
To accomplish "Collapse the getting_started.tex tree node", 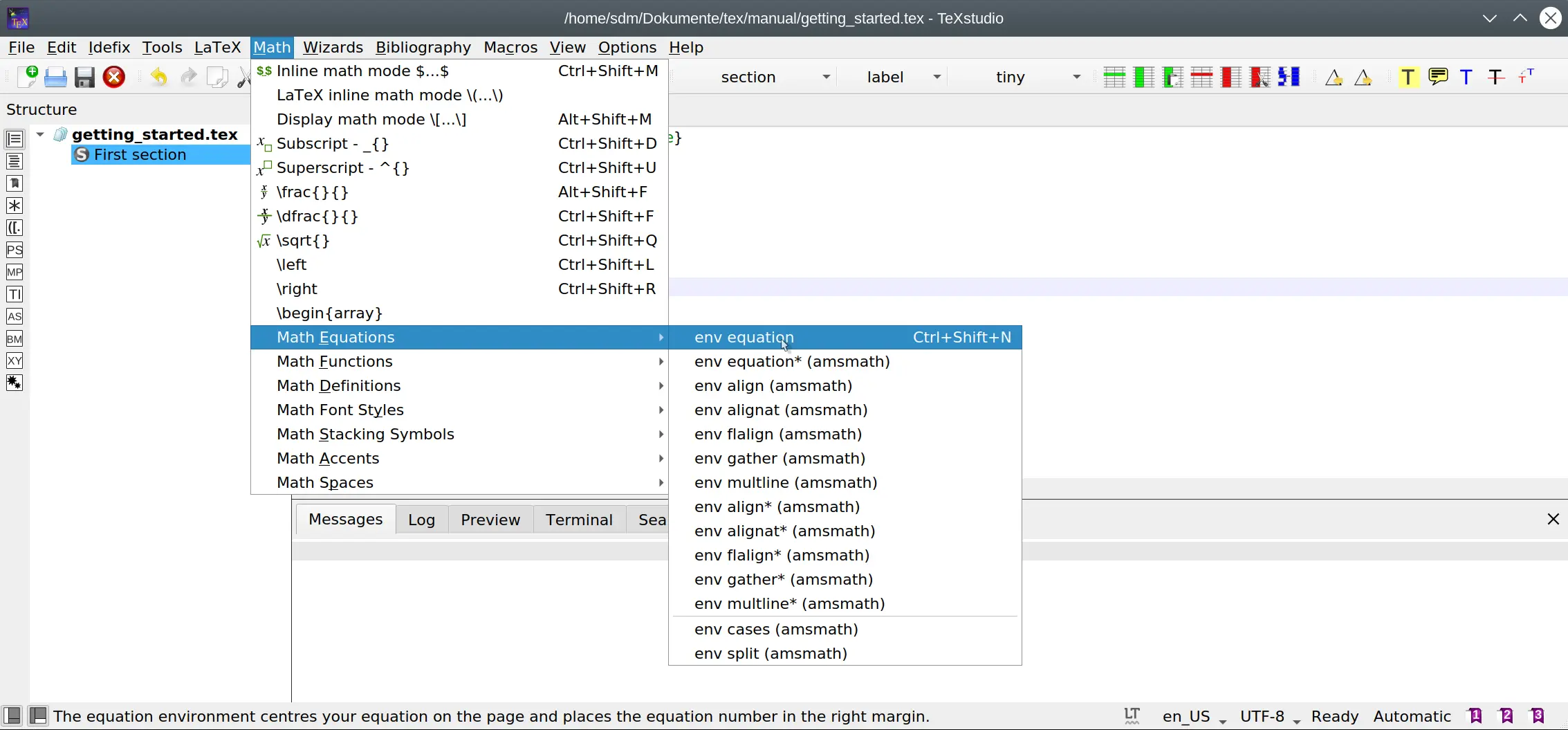I will tap(40, 134).
